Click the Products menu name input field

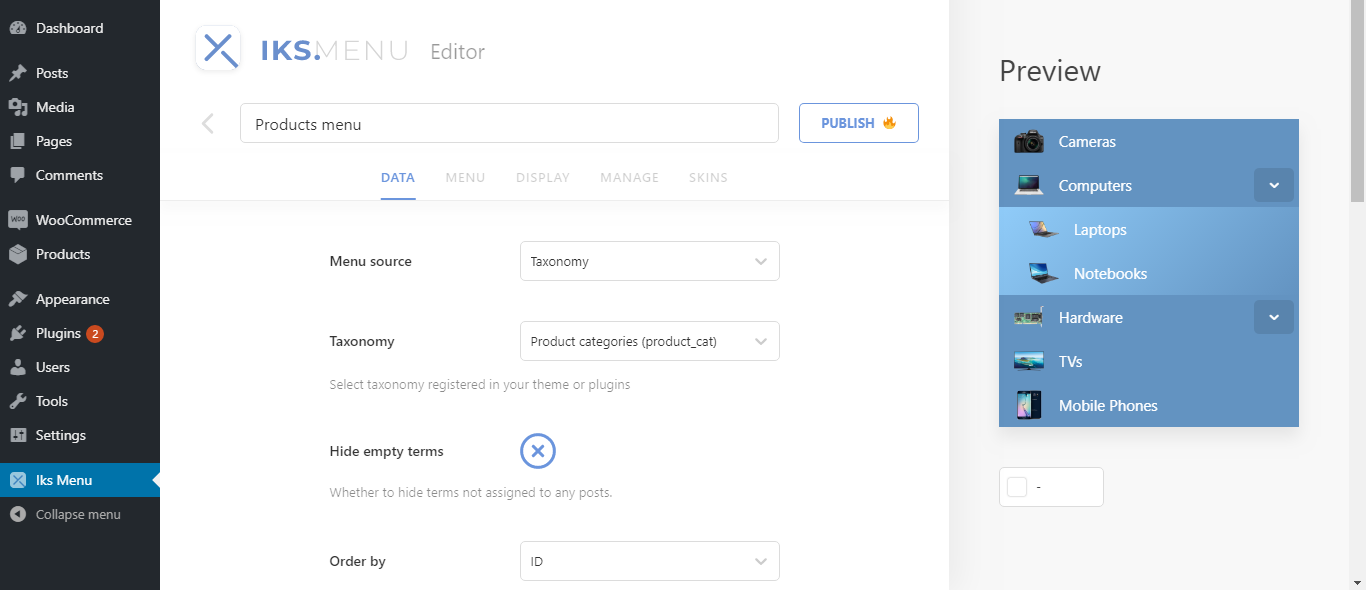point(509,124)
